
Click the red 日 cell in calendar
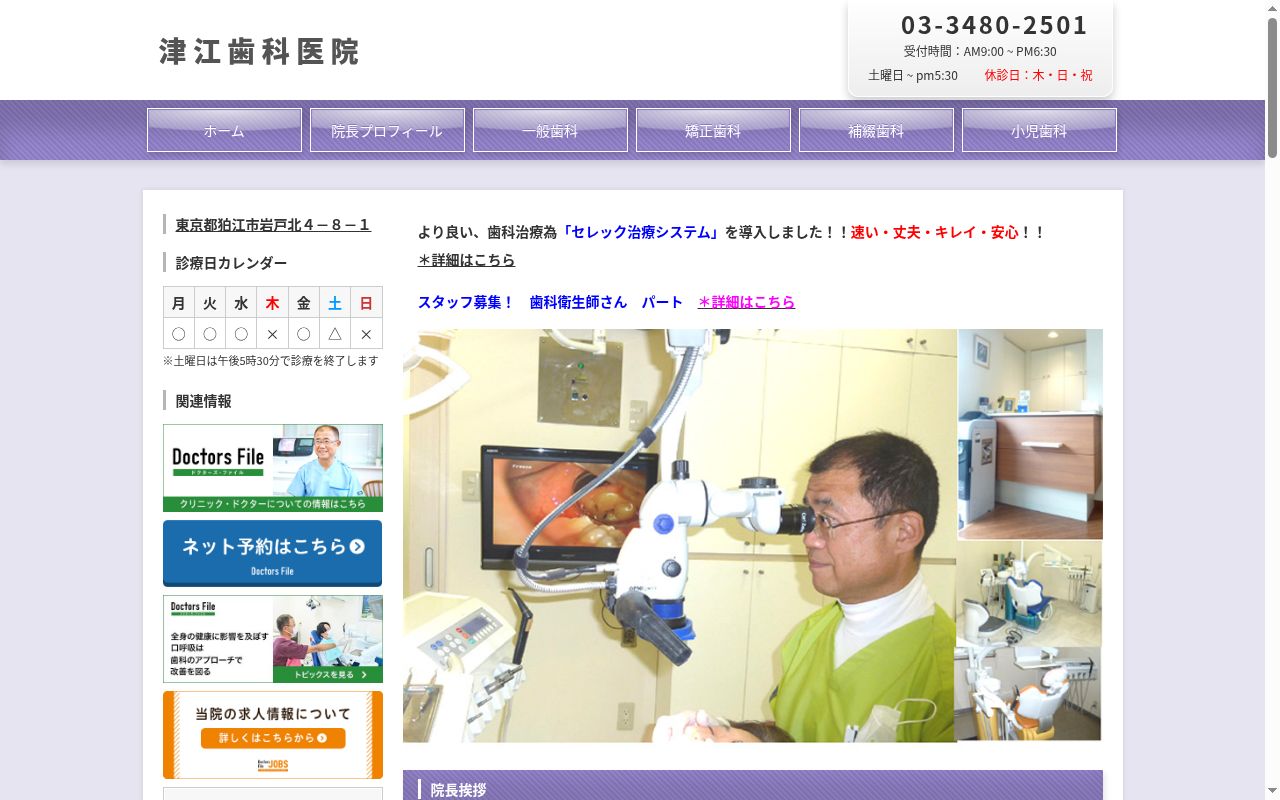(x=366, y=303)
